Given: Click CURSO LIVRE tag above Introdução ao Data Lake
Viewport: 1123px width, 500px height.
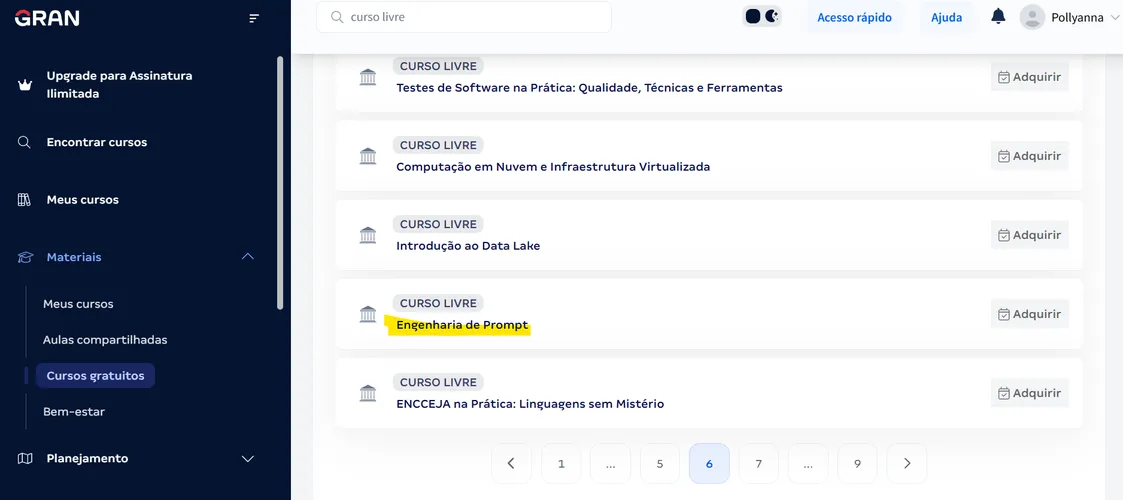Looking at the screenshot, I should [x=438, y=224].
